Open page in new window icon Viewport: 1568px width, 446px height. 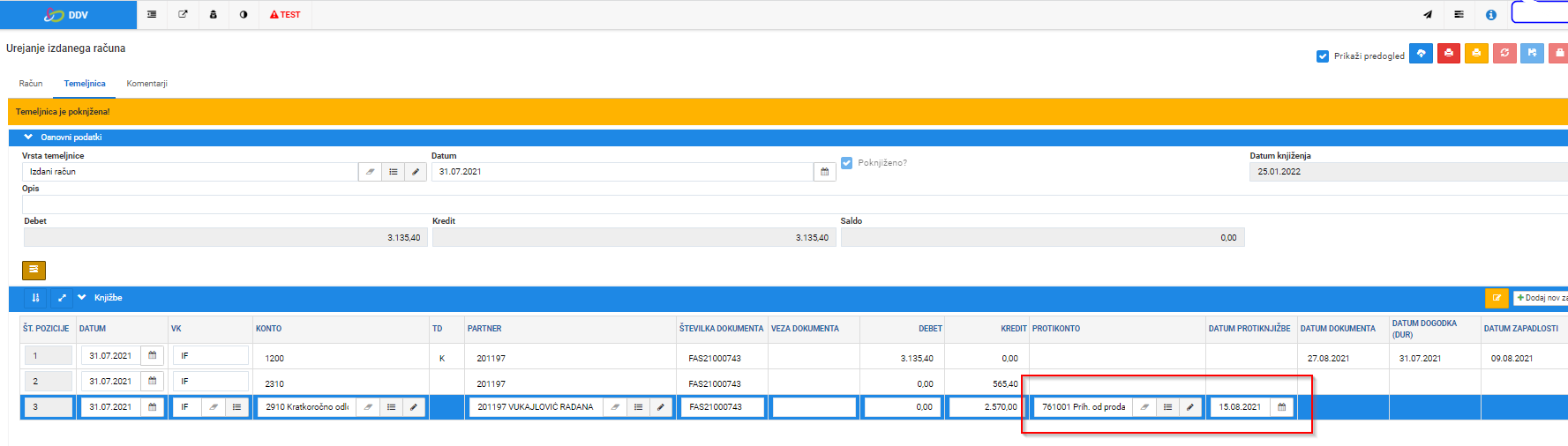[x=183, y=15]
